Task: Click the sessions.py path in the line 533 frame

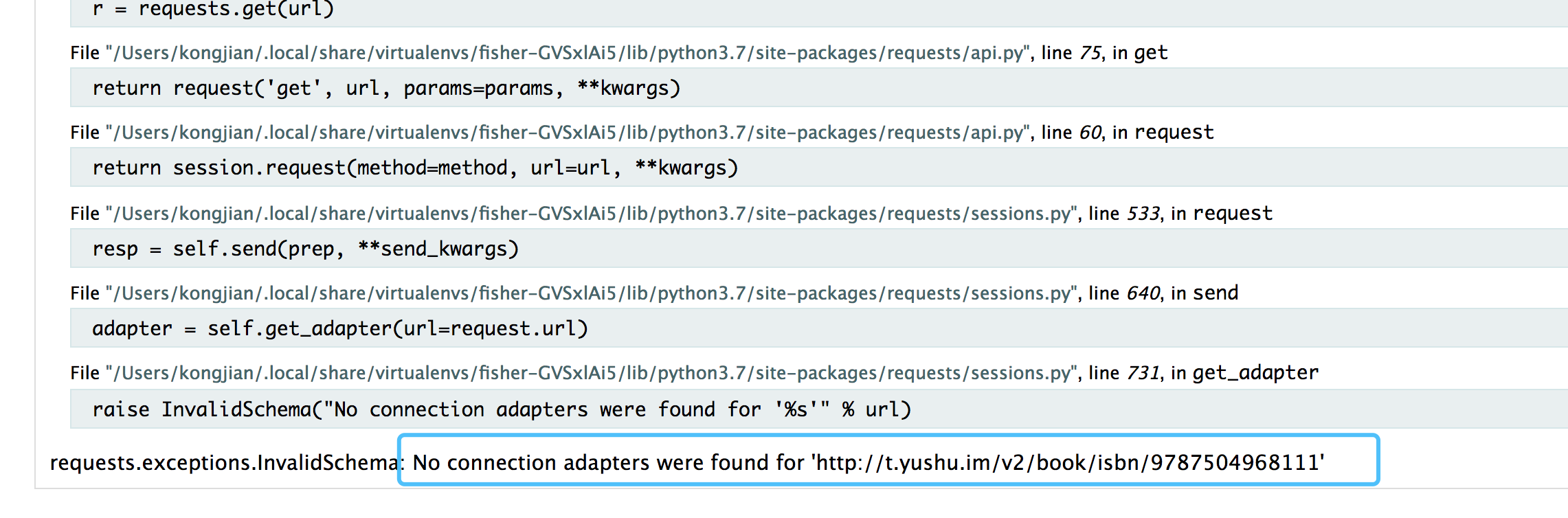Action: [591, 214]
